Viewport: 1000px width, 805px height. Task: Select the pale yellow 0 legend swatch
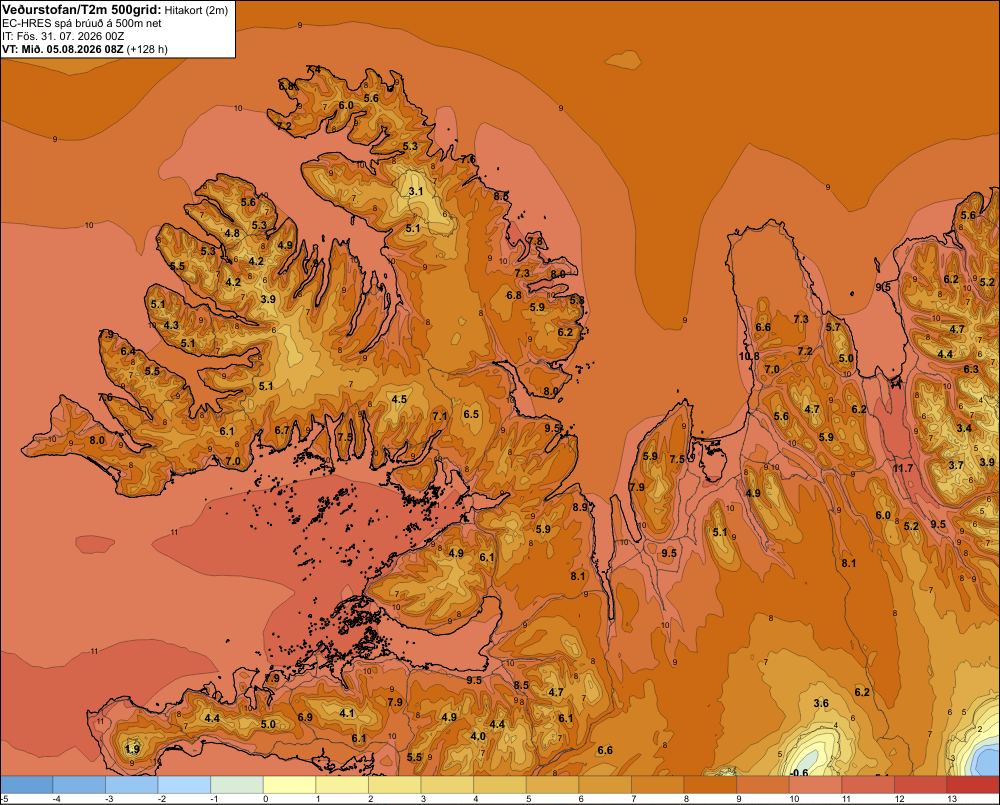click(x=290, y=785)
